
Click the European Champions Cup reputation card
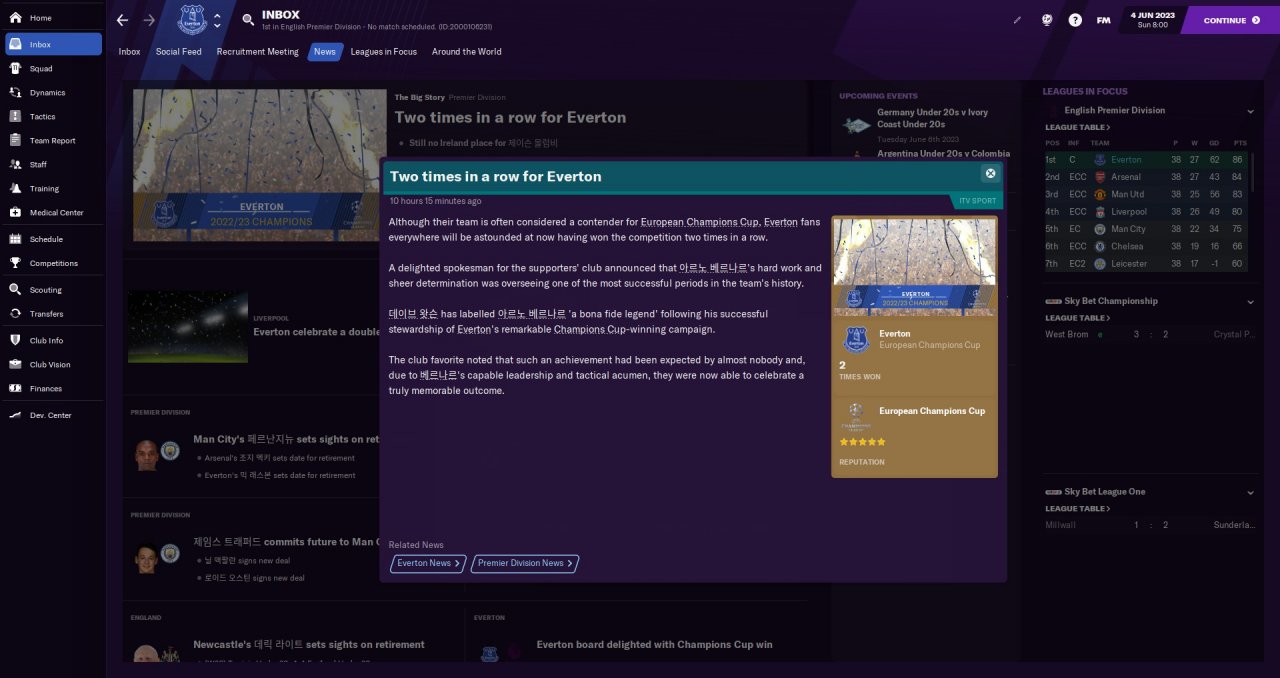pyautogui.click(x=914, y=436)
